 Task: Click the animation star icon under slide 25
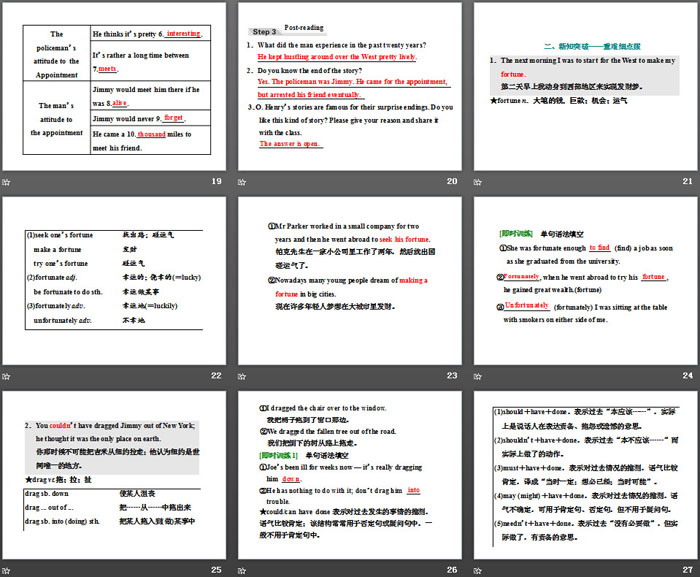[6, 570]
